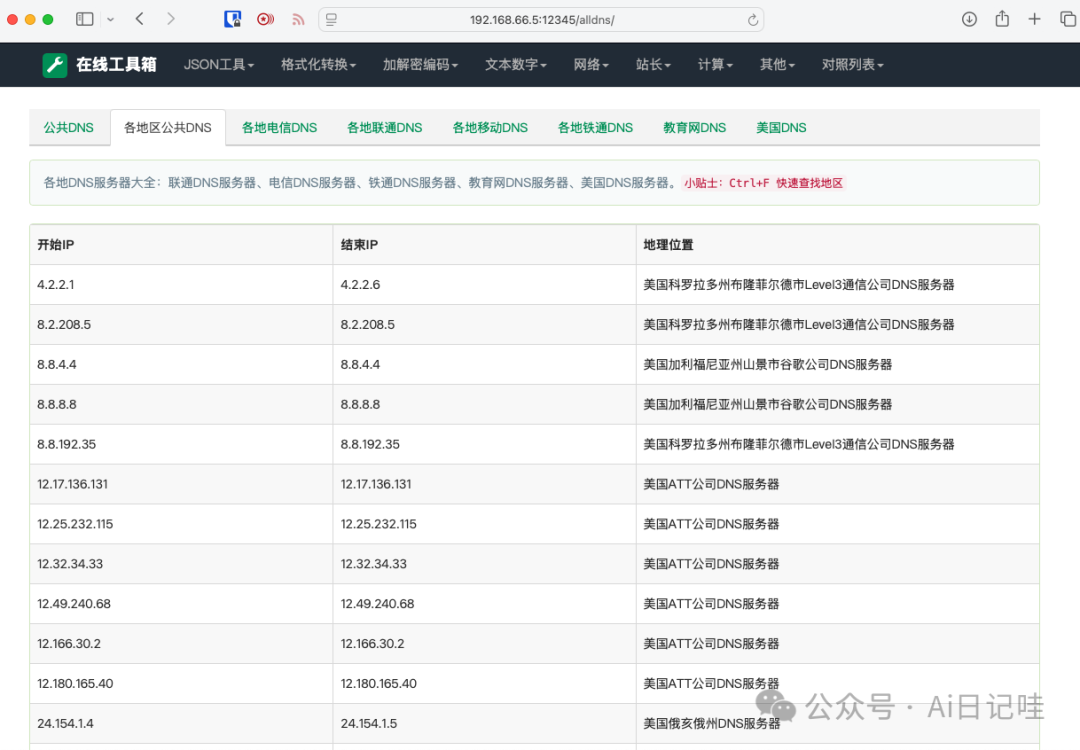
Task: Expand the 对照列表 dropdown menu
Action: coord(852,65)
